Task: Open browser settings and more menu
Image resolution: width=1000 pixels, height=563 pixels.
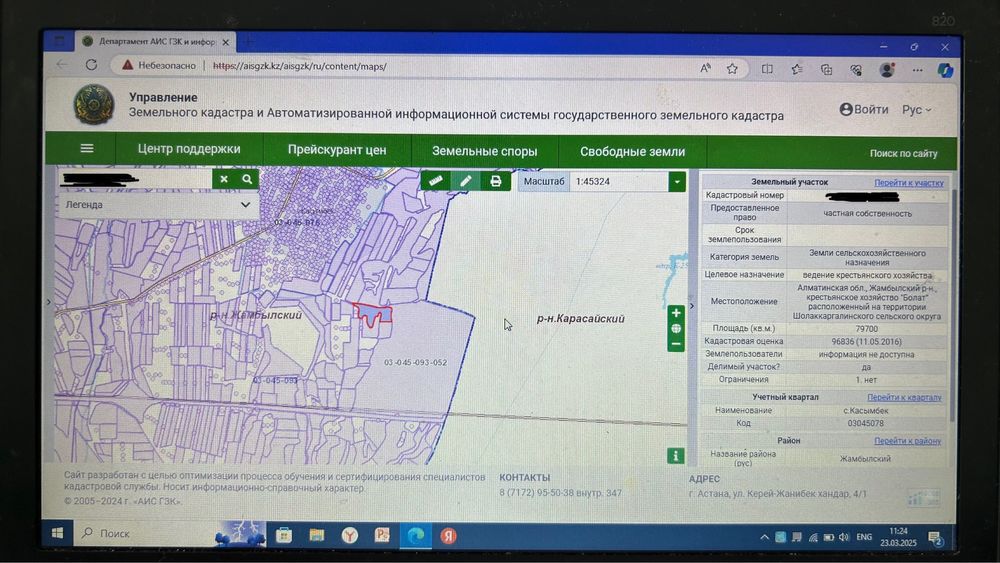Action: (x=917, y=70)
